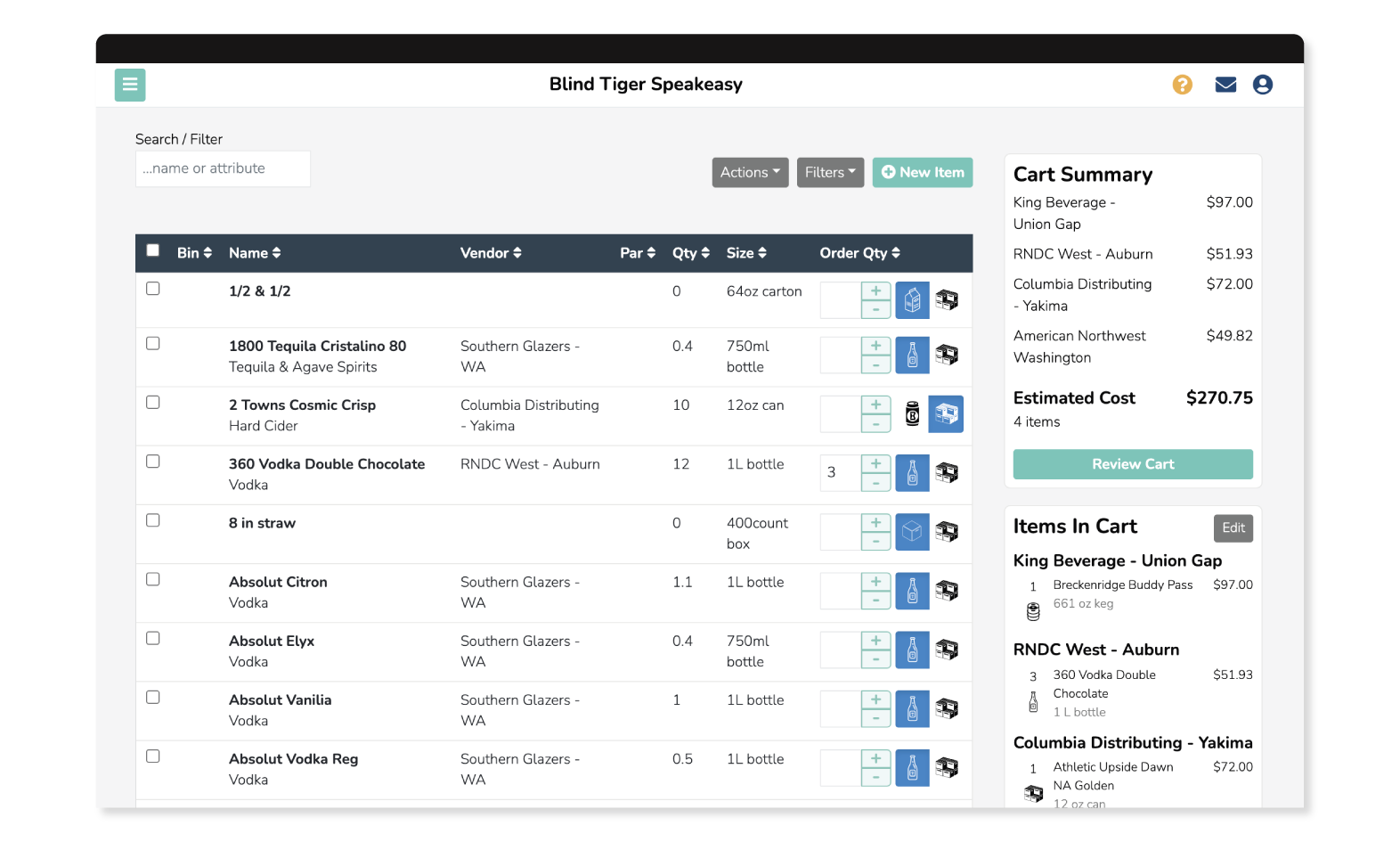Click the Search / Filter text field
The width and height of the screenshot is (1400, 842).
pos(223,169)
